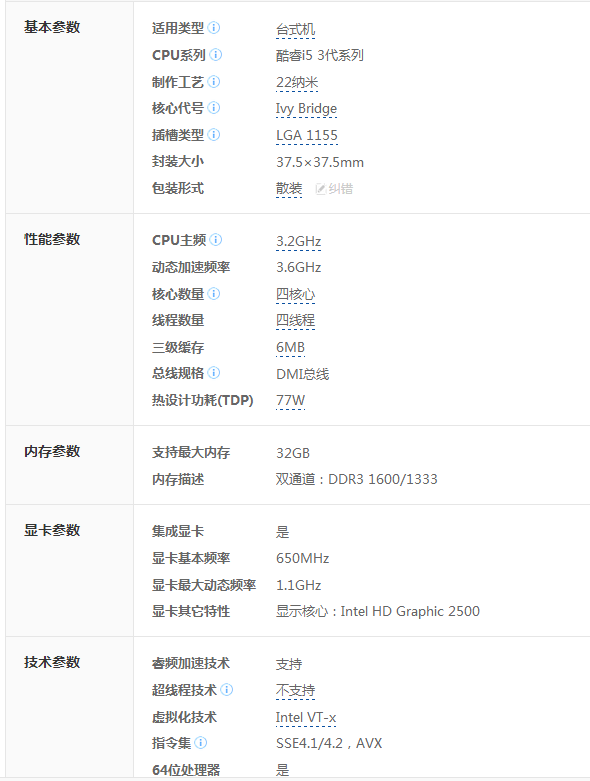Click the 基本参数 section heading
This screenshot has width=590, height=781.
52,27
